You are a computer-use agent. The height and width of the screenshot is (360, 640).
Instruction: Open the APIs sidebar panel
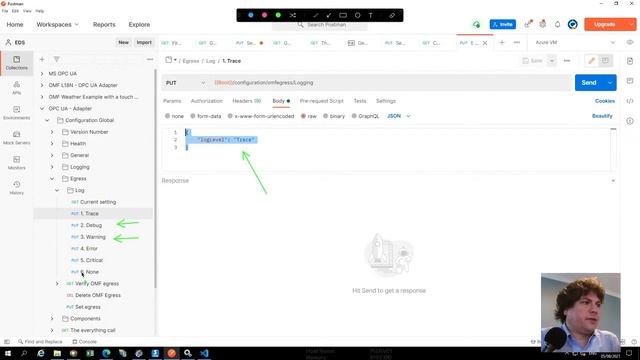[x=16, y=87]
